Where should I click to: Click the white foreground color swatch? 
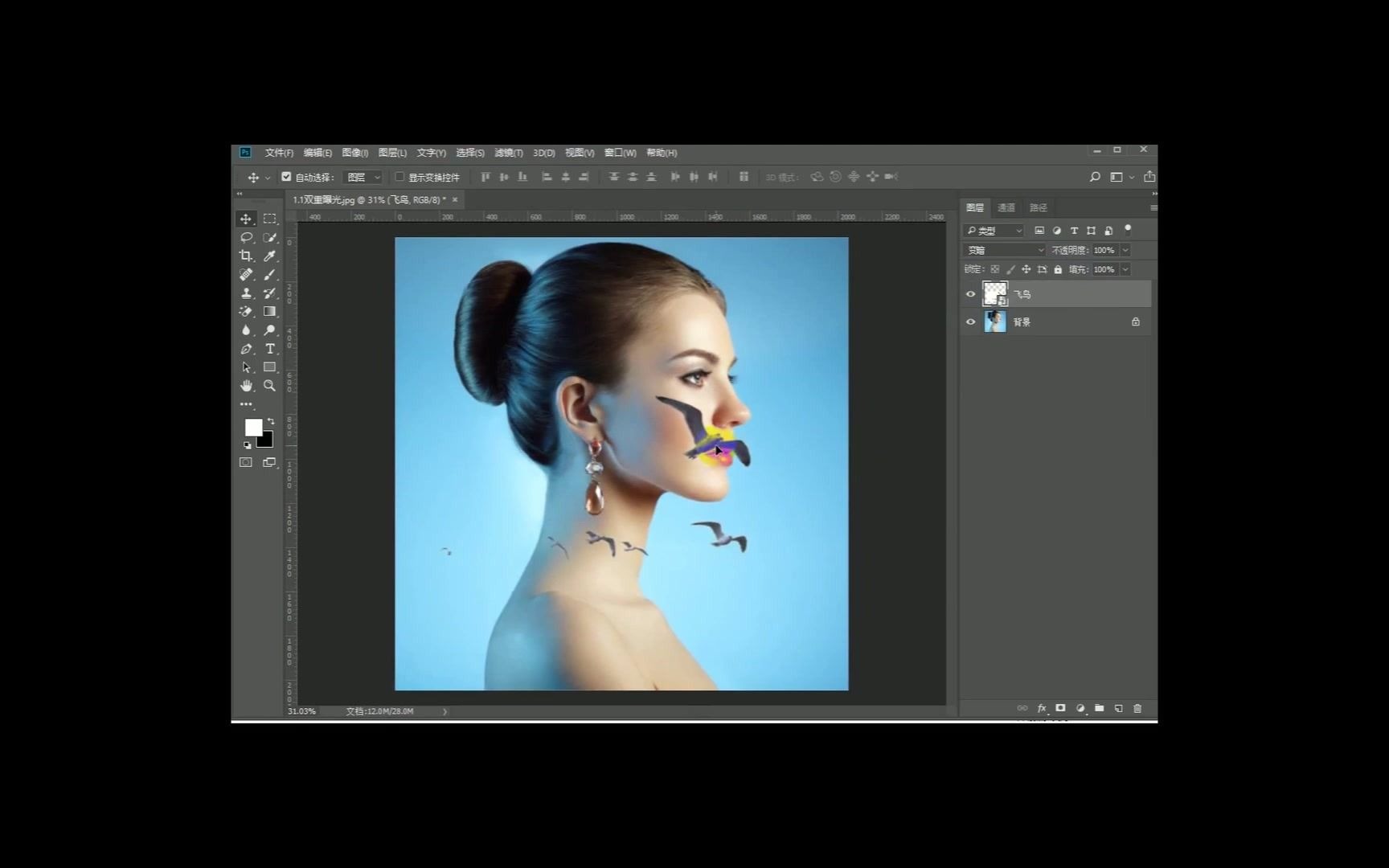tap(252, 427)
